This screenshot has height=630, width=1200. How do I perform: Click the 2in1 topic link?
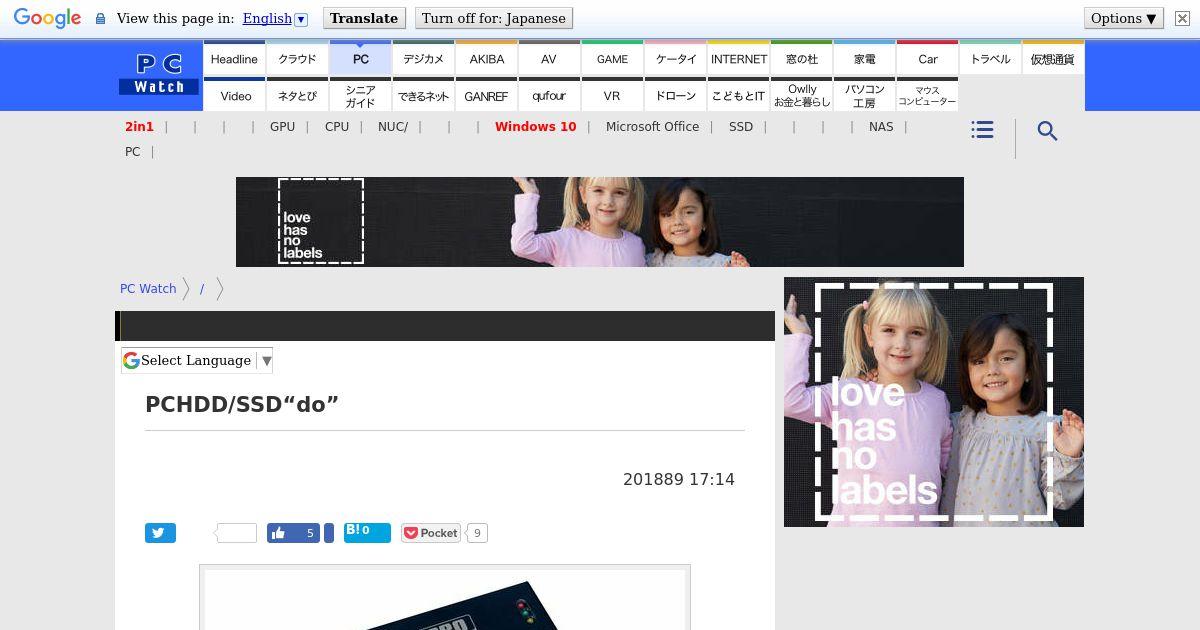click(x=139, y=127)
